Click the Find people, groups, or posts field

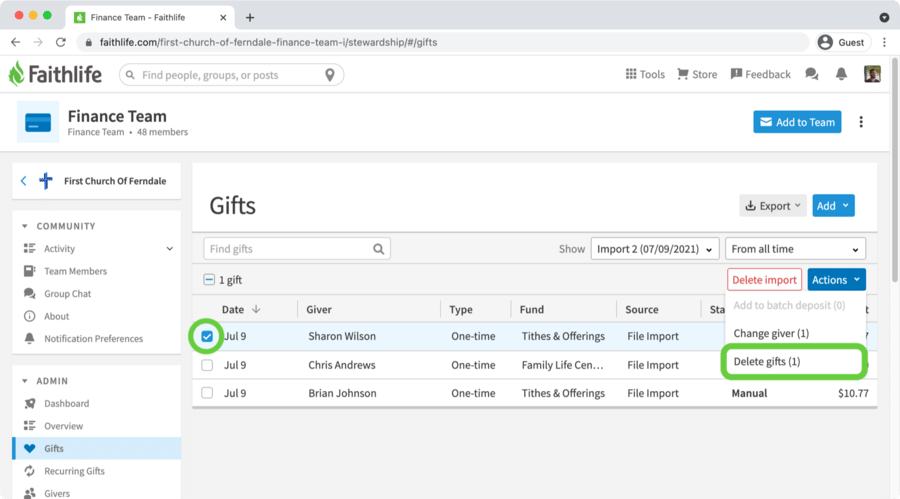click(231, 75)
